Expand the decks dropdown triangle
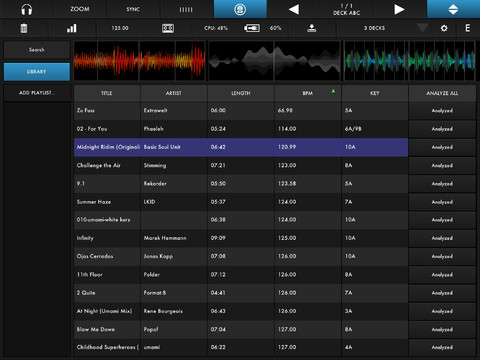Viewport: 480px width, 360px height. 422,27
